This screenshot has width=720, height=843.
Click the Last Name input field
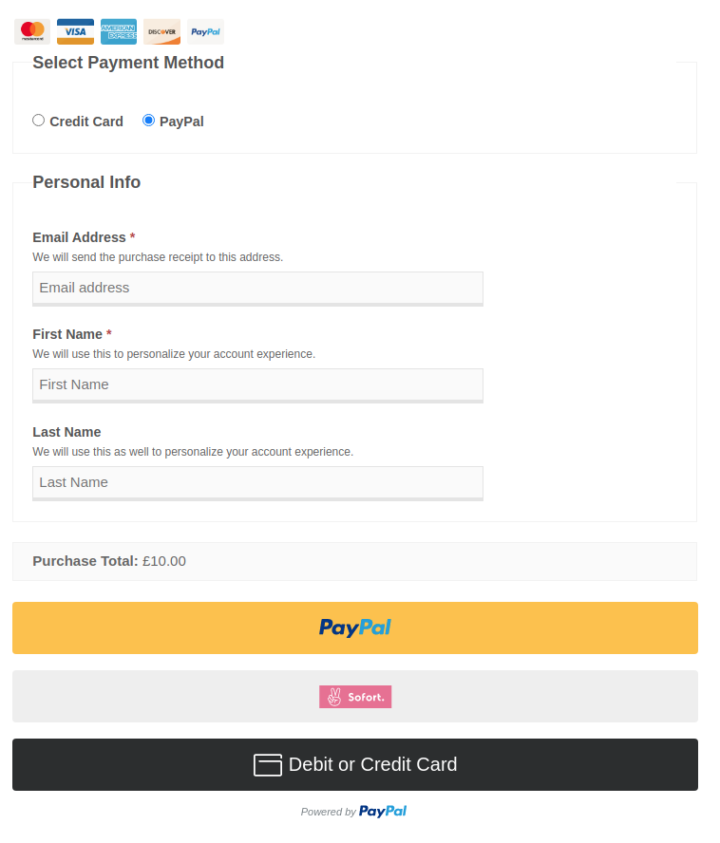pyautogui.click(x=257, y=482)
